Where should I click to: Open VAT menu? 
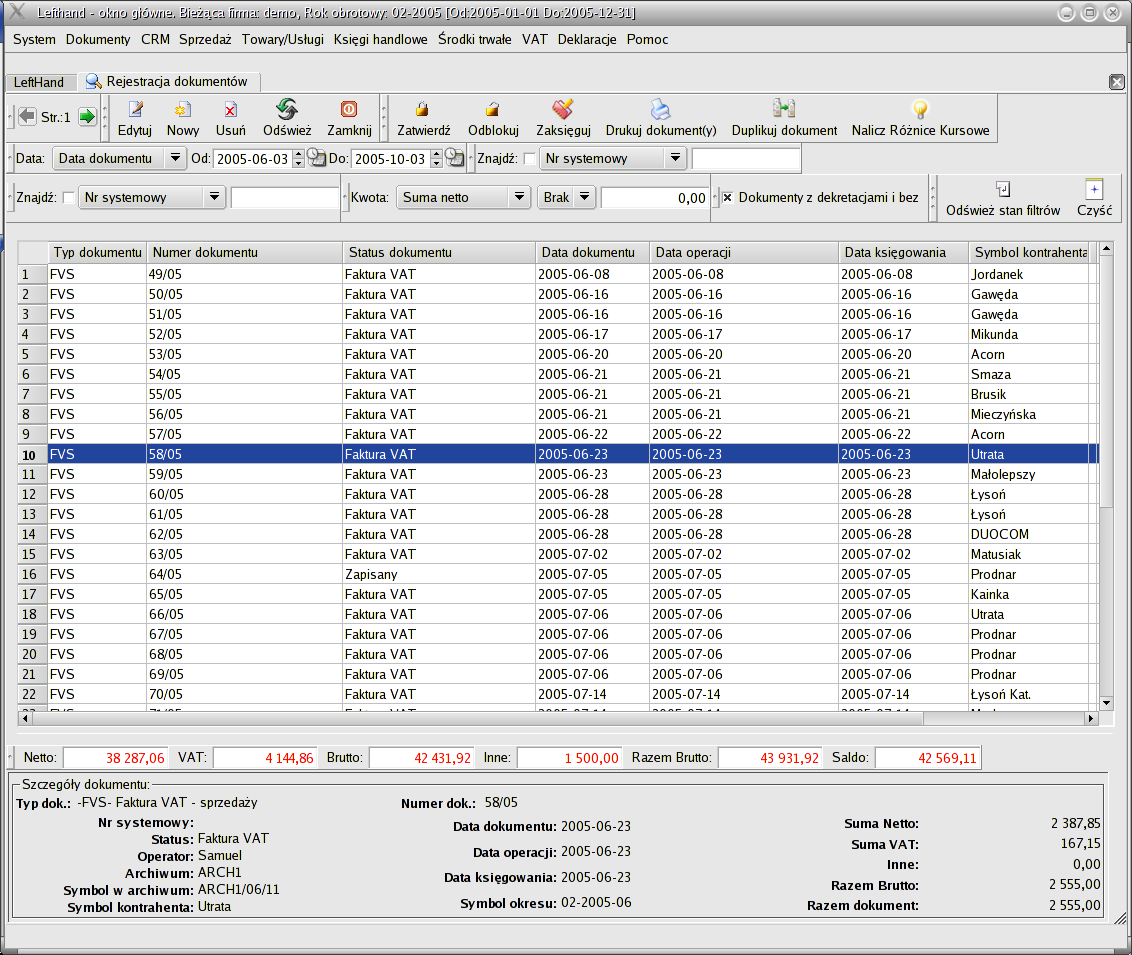pyautogui.click(x=534, y=40)
